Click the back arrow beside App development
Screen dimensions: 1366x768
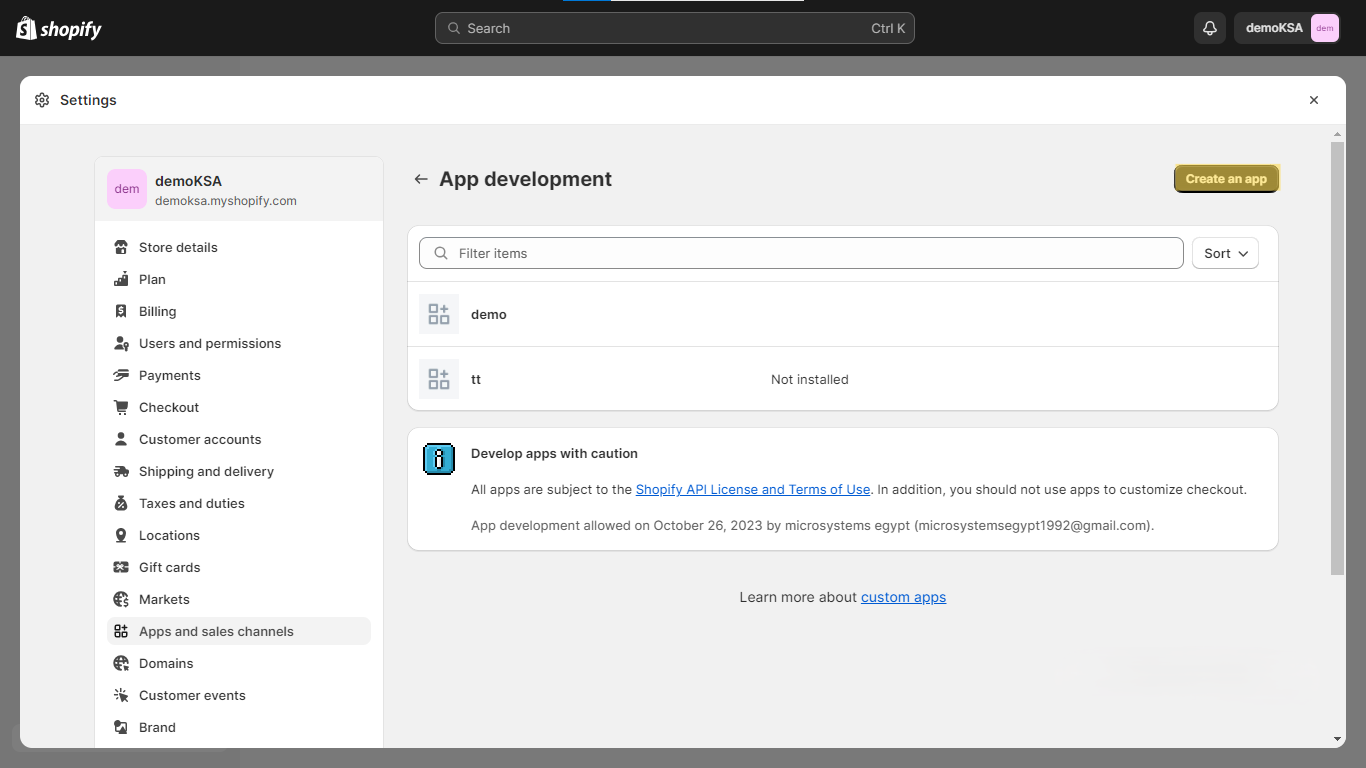(421, 179)
